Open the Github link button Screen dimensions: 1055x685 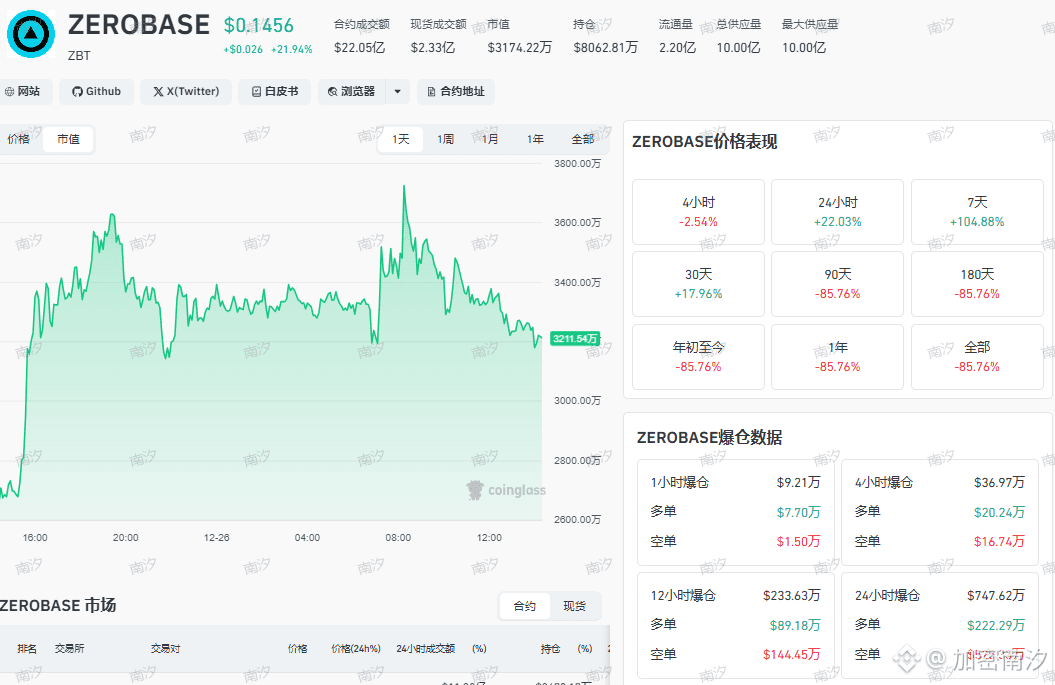point(96,92)
